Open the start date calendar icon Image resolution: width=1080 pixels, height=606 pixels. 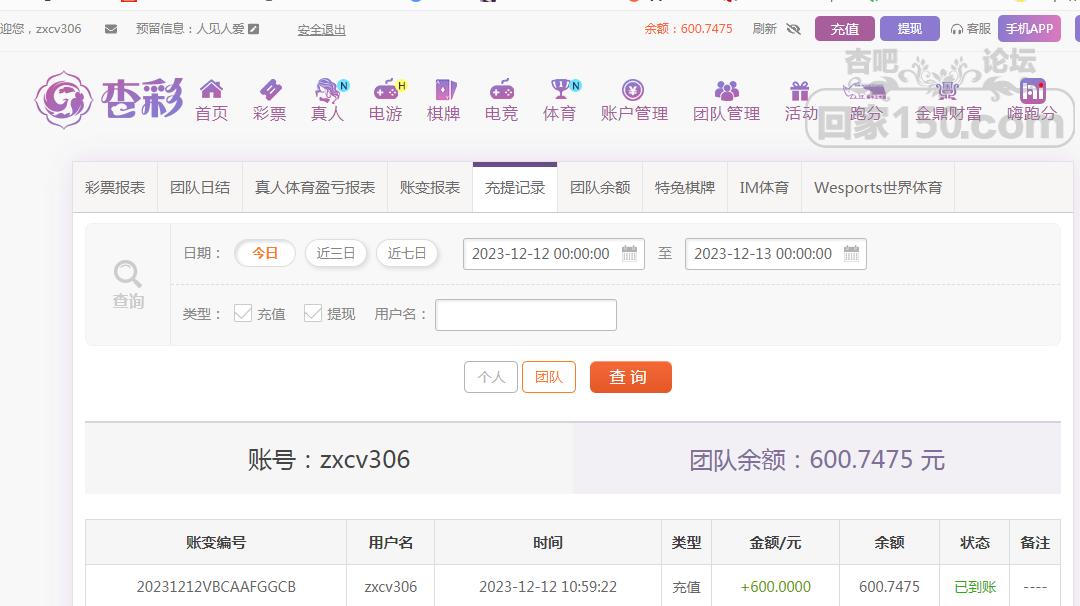click(x=629, y=253)
